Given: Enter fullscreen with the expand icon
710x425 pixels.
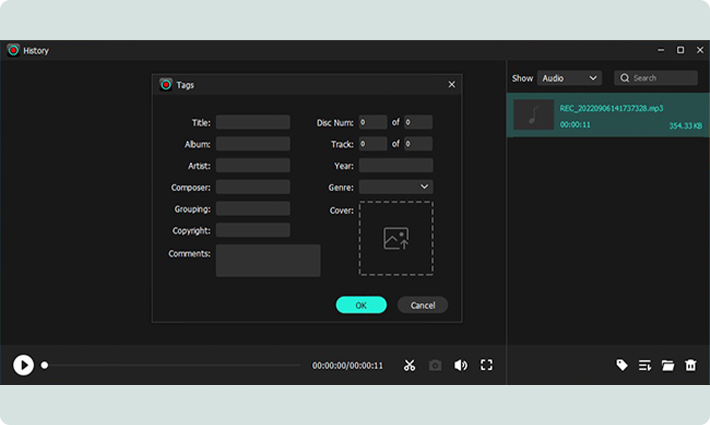Looking at the screenshot, I should coord(487,365).
